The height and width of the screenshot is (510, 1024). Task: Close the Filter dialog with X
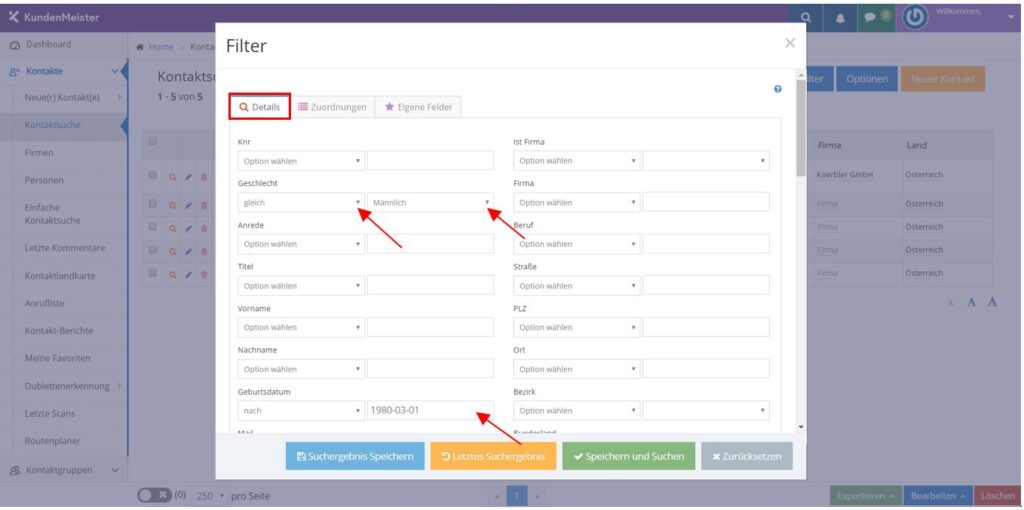[x=790, y=43]
